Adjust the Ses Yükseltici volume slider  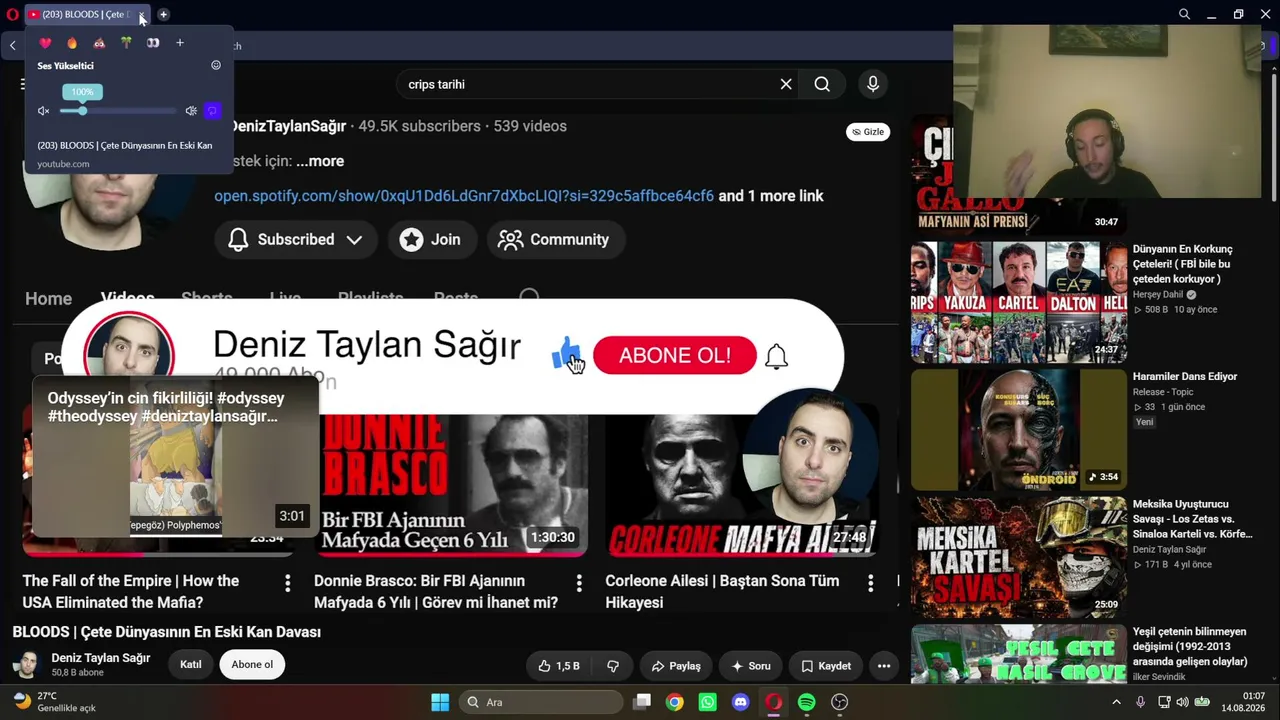[x=118, y=111]
